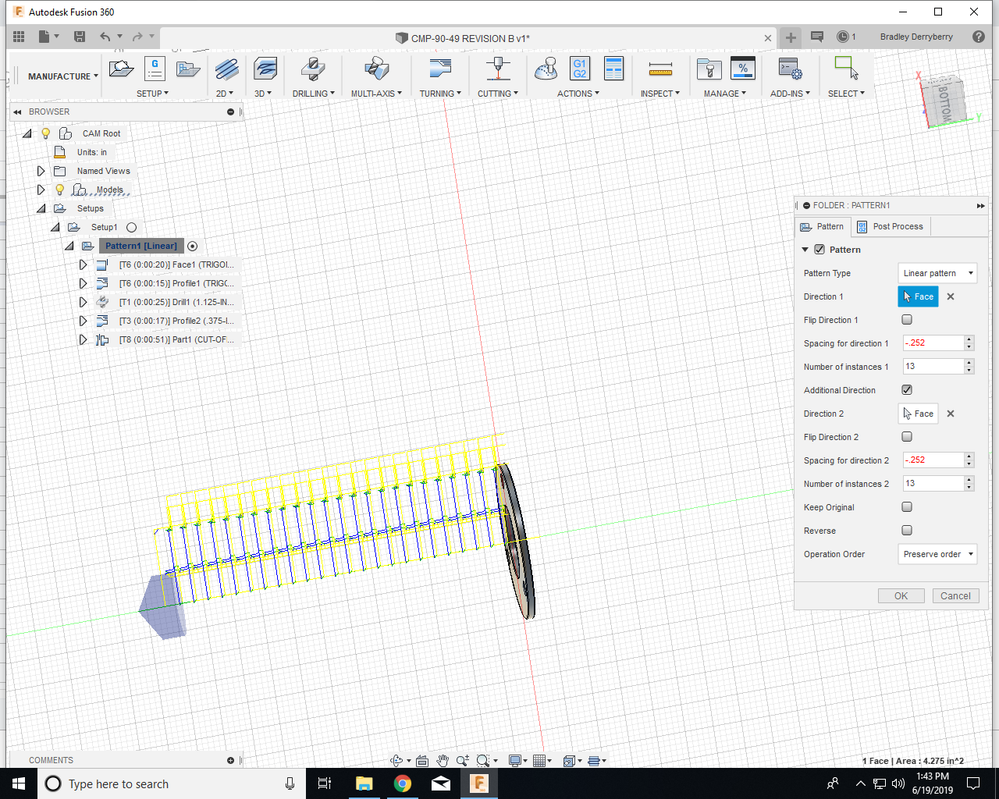999x799 pixels.
Task: Enable the Keep Original checkbox
Action: coord(907,507)
